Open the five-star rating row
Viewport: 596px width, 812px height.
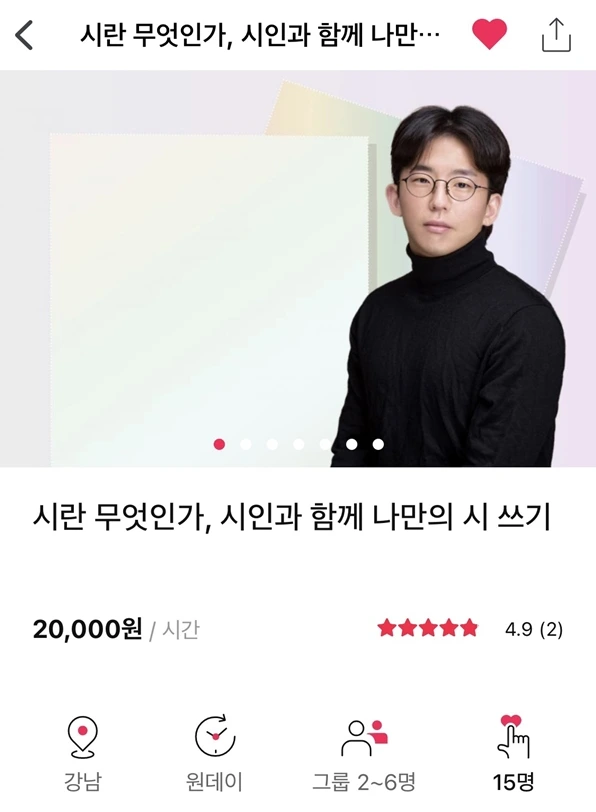[428, 629]
